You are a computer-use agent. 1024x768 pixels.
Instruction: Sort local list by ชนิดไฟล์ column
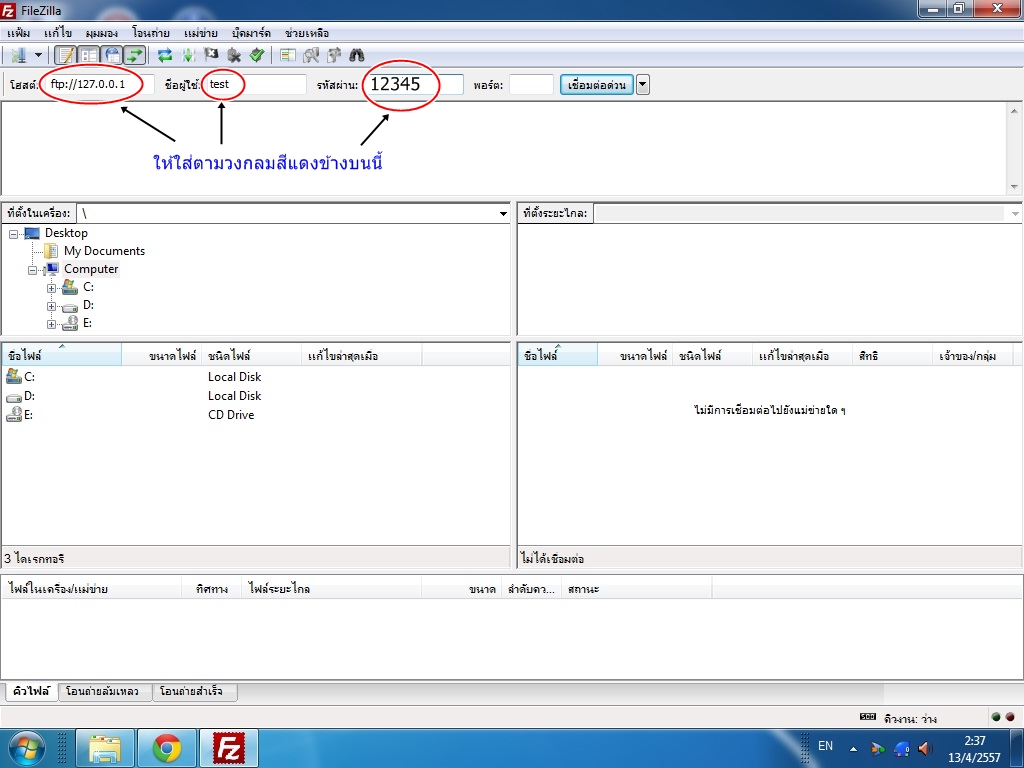tap(251, 356)
